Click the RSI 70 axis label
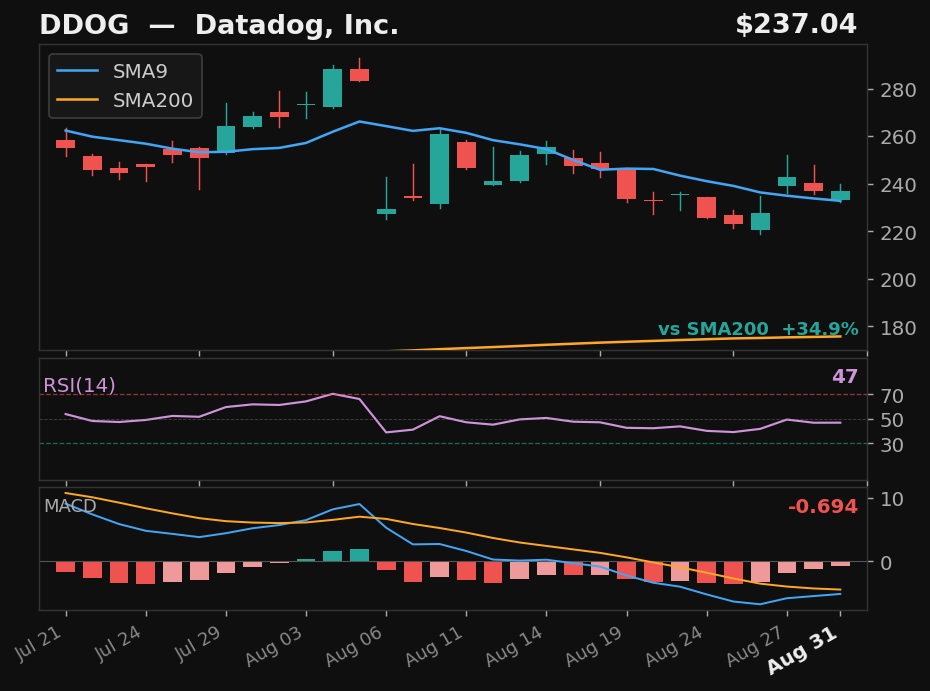 pyautogui.click(x=891, y=396)
